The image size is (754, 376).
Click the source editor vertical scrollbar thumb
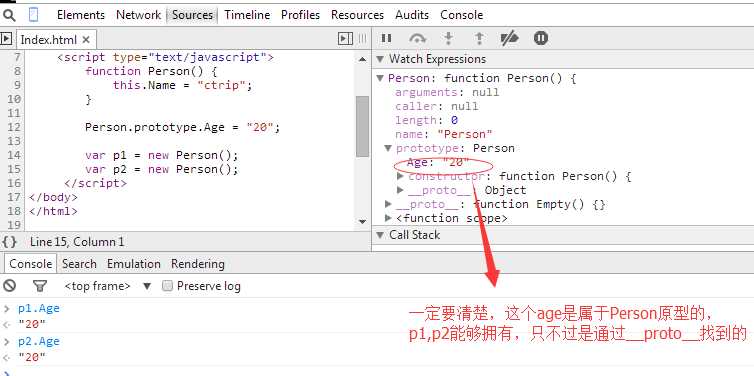(x=363, y=126)
